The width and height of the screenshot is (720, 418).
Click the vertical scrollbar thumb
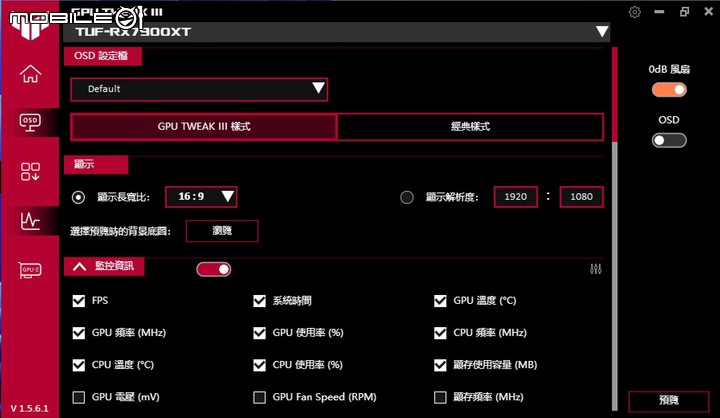(614, 94)
